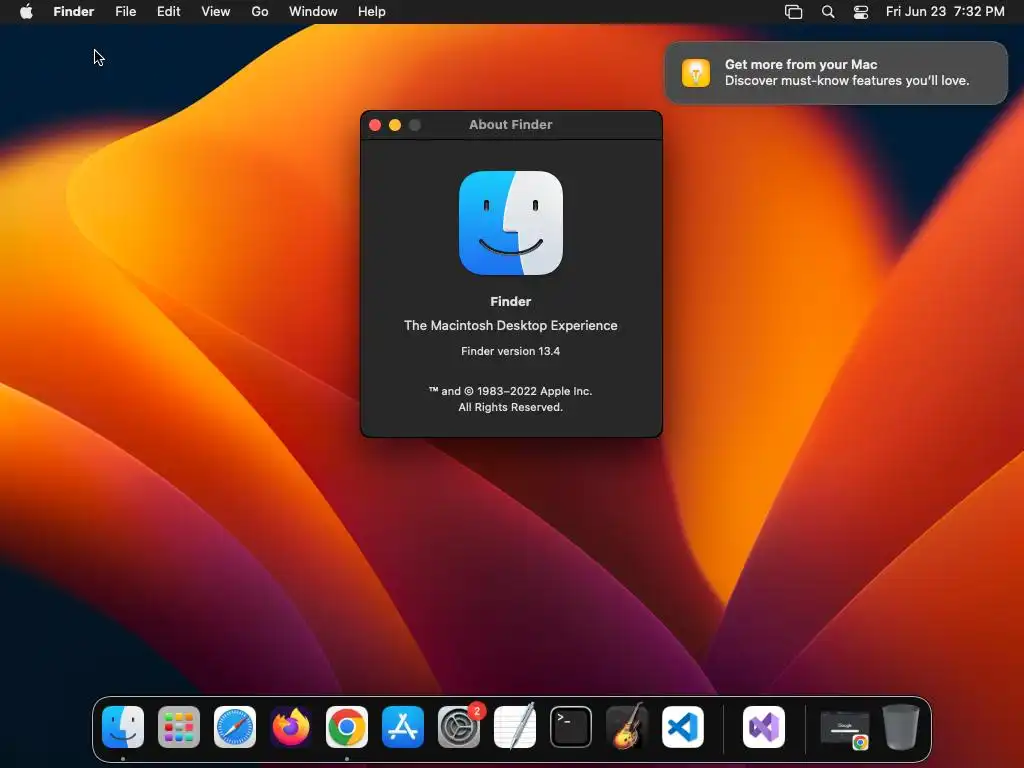
Task: Open the Finder menu
Action: (74, 12)
